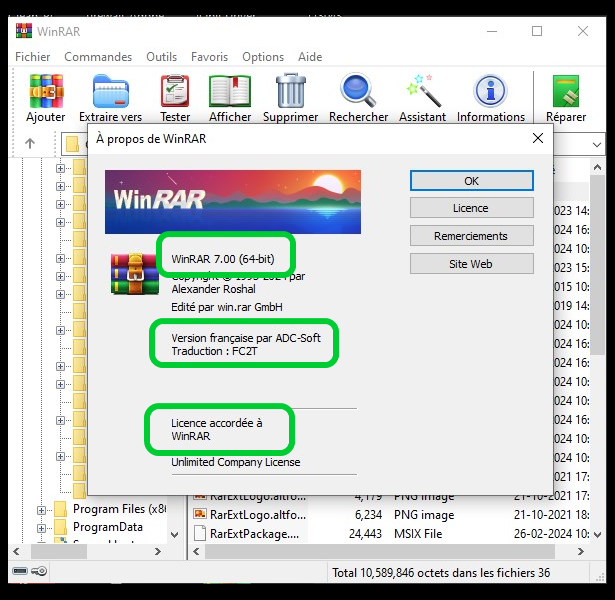
Task: Click the Extraire vers folder icon
Action: click(111, 91)
